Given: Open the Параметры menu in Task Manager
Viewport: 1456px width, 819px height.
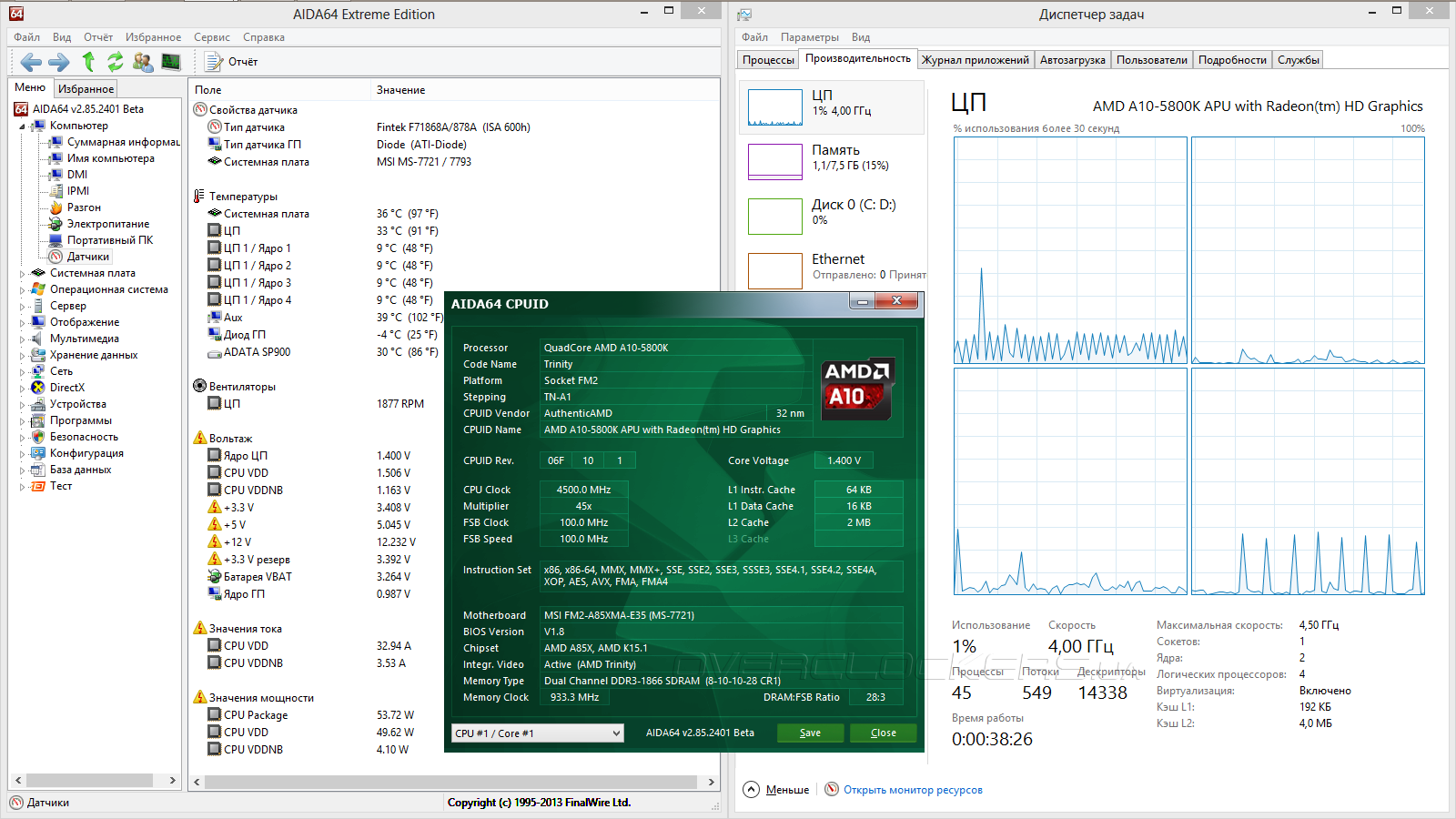Looking at the screenshot, I should [x=810, y=37].
